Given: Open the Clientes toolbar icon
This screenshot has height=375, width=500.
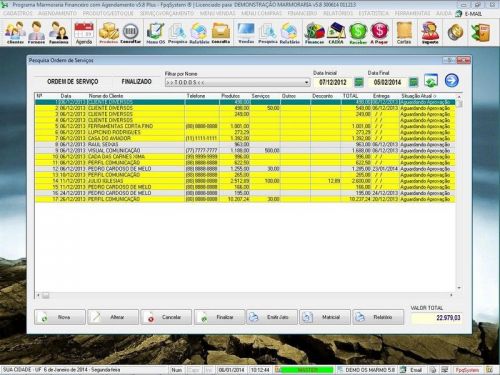Looking at the screenshot, I should click(15, 32).
